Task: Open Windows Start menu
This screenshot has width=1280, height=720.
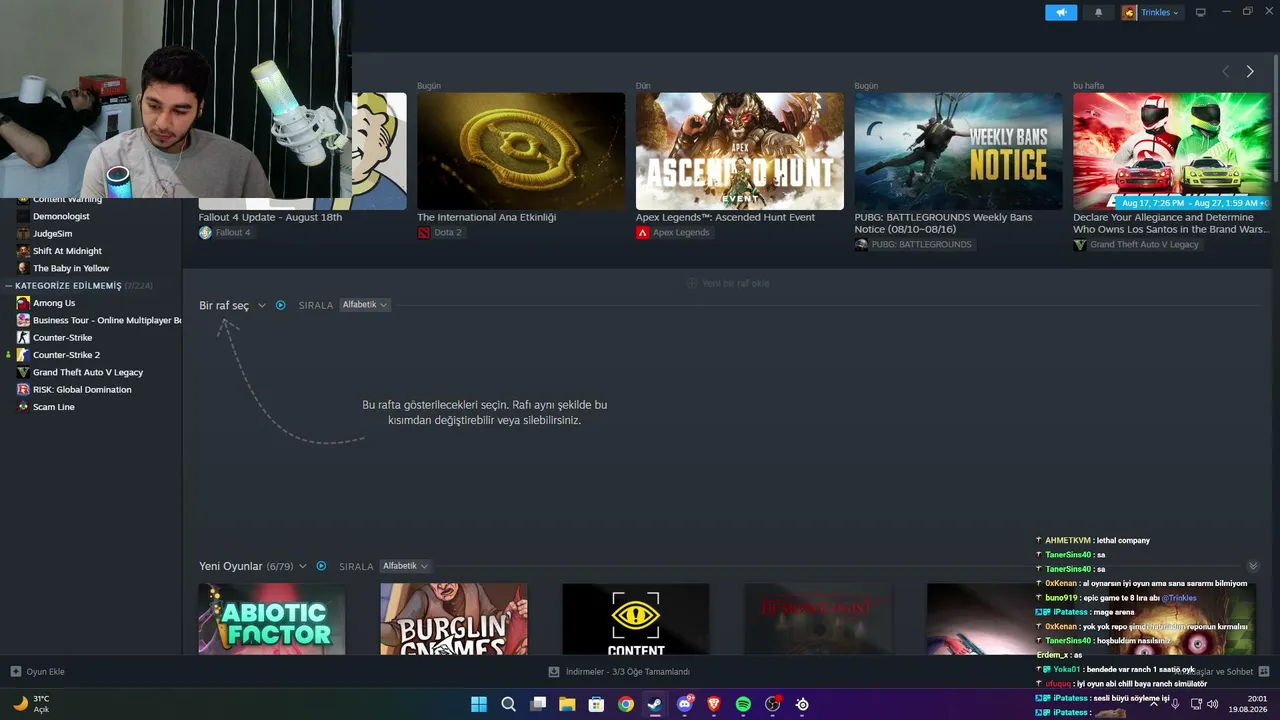Action: pyautogui.click(x=479, y=704)
